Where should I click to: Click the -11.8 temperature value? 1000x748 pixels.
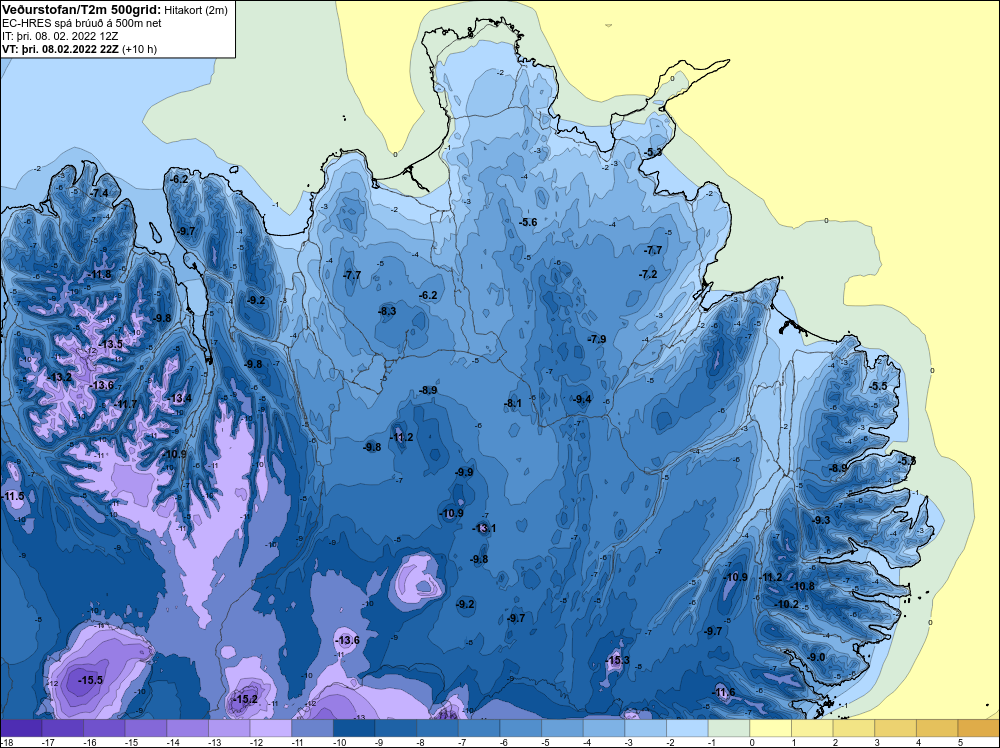99,275
